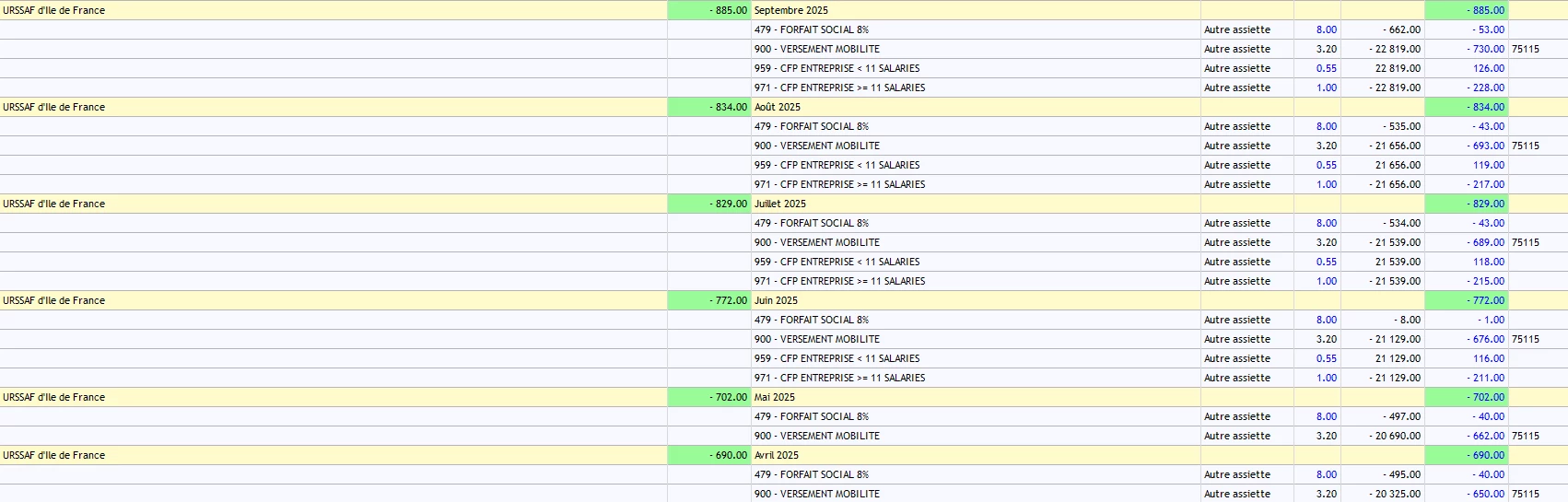The height and width of the screenshot is (502, 1568).
Task: Click the - 497.00 base cell
Action: pos(1383,416)
